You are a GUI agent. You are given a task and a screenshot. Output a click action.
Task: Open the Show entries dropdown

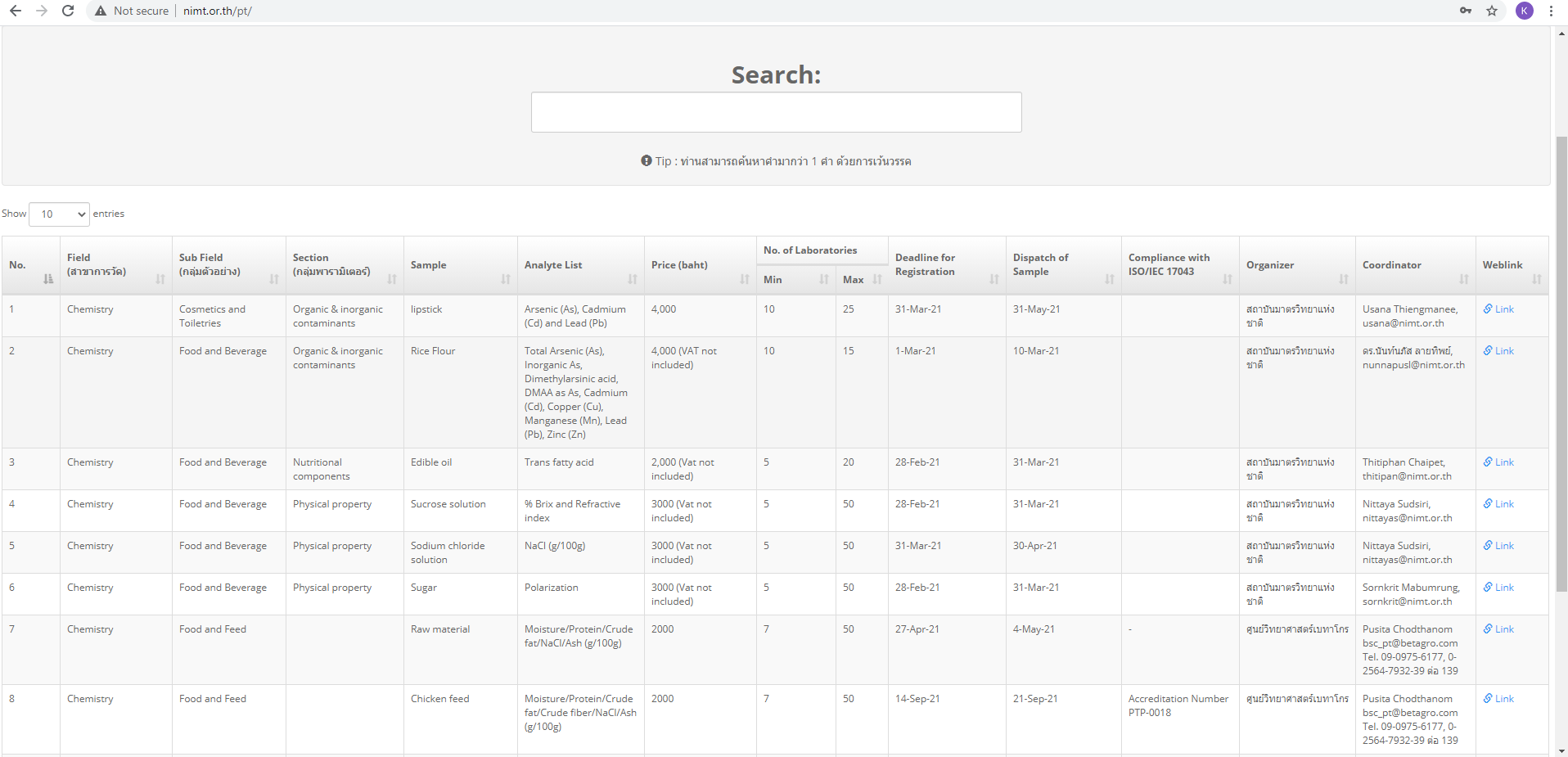point(59,214)
